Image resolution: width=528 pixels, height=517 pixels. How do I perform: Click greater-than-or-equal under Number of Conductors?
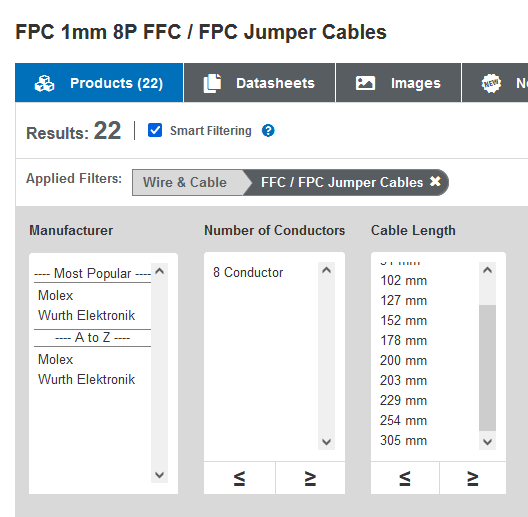310,478
